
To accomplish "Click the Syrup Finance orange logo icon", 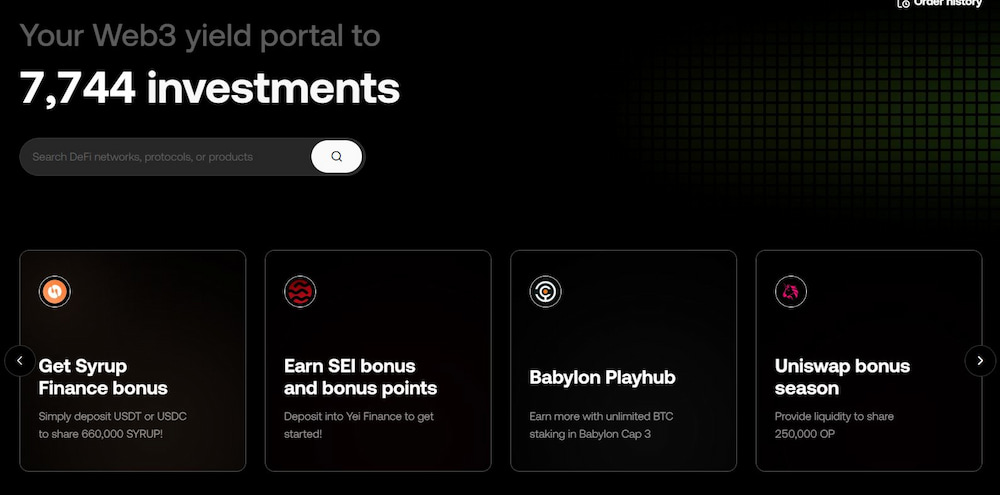I will click(x=55, y=292).
